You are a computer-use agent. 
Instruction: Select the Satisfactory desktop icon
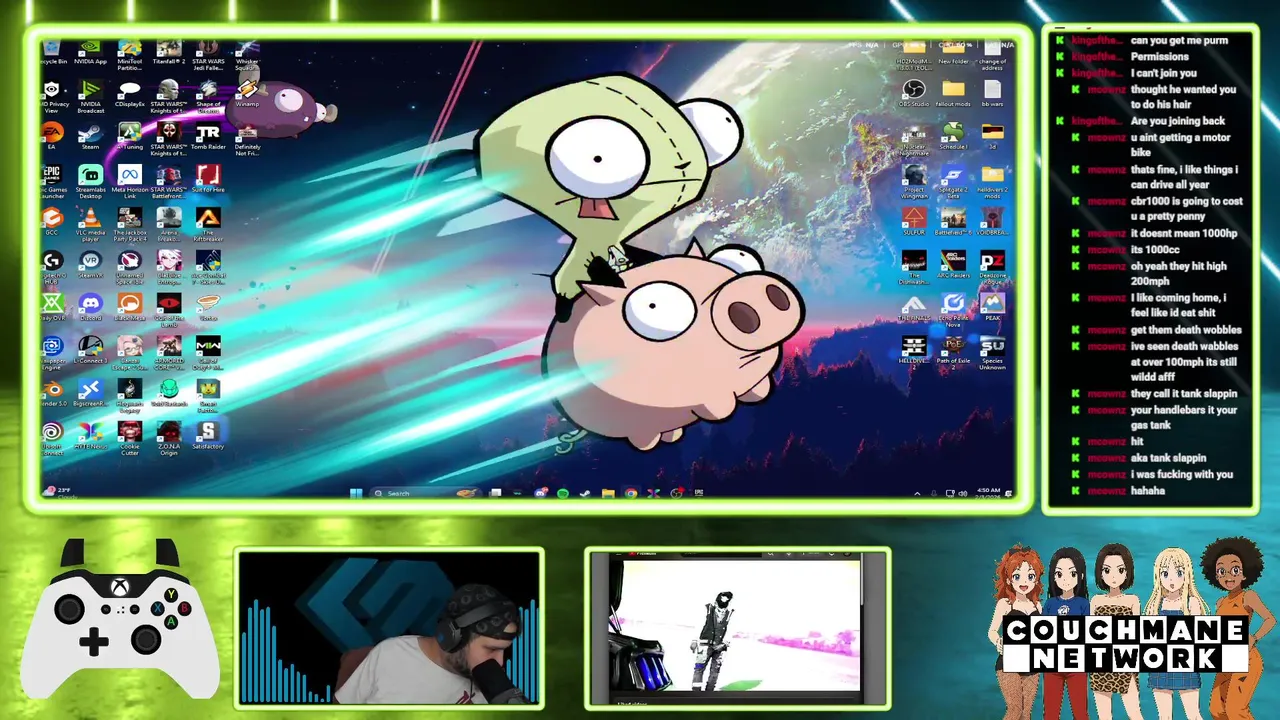pyautogui.click(x=208, y=436)
